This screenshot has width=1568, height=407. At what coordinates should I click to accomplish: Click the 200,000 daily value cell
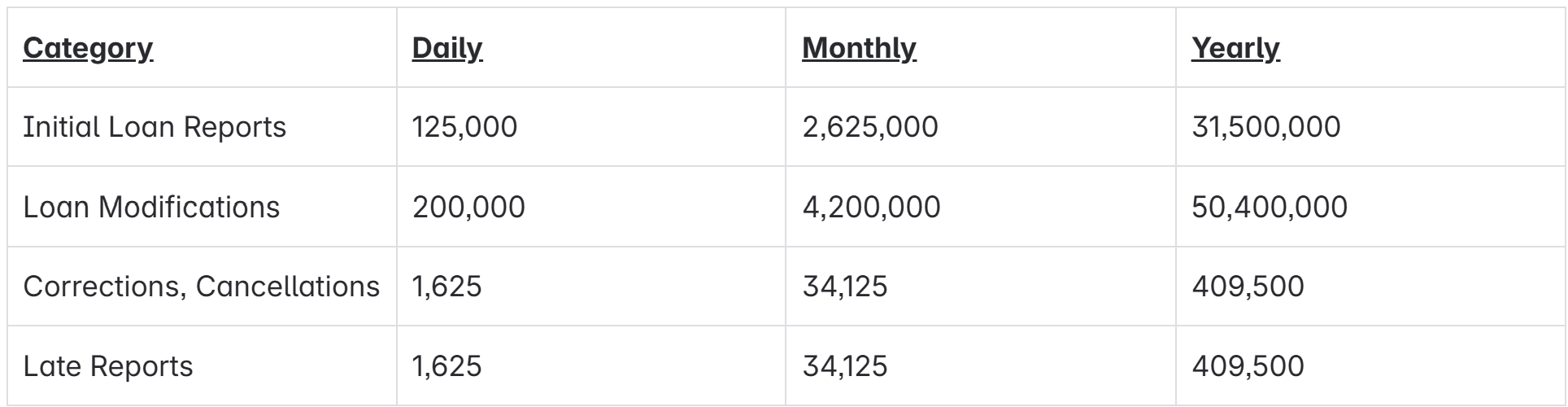(x=468, y=207)
